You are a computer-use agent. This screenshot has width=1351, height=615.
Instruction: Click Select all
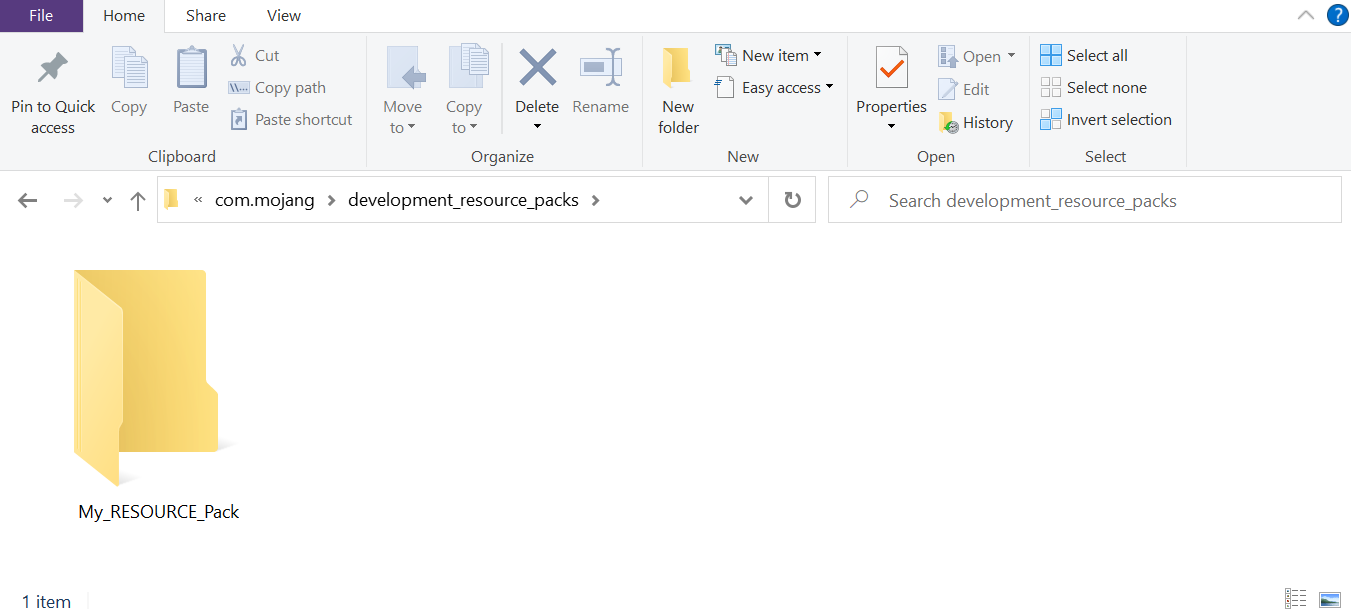[1084, 55]
